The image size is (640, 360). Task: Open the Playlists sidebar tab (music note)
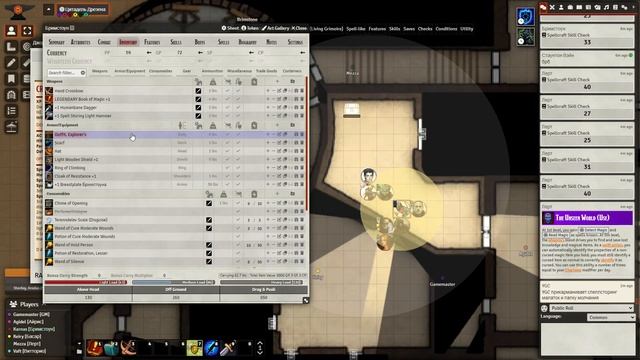tap(606, 7)
